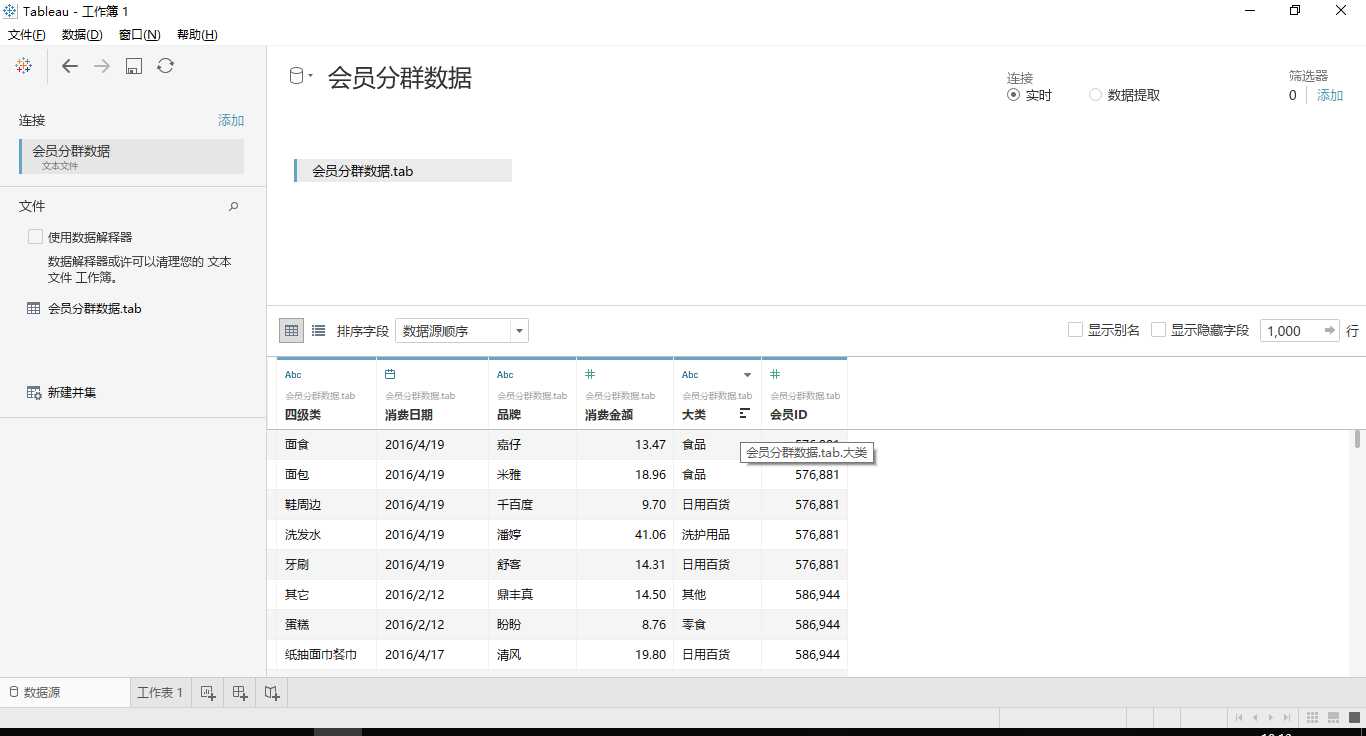The height and width of the screenshot is (736, 1366).
Task: Click the cell 洗发水 in 四级类 column
Action: point(327,535)
